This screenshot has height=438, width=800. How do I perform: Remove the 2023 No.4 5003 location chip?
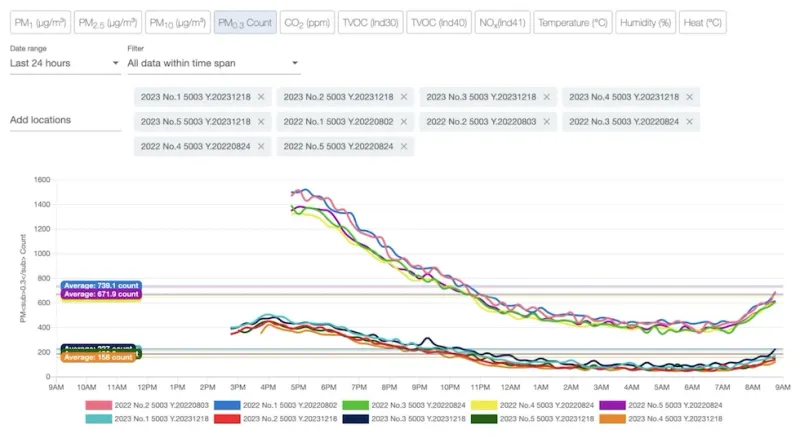690,97
